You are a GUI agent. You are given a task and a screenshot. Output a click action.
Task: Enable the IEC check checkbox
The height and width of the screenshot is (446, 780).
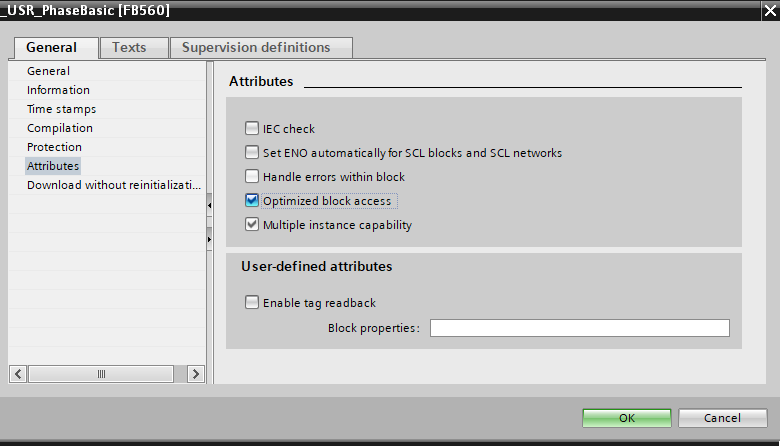coord(252,129)
